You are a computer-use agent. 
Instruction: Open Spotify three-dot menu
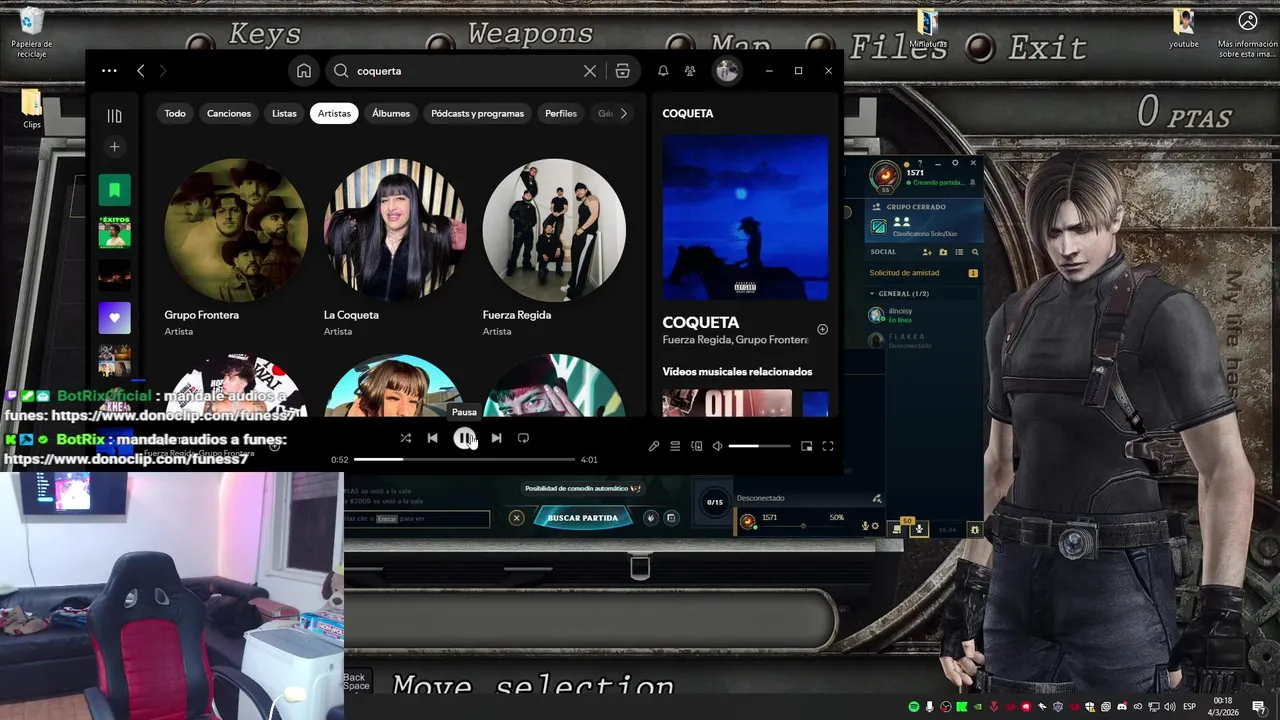(109, 71)
